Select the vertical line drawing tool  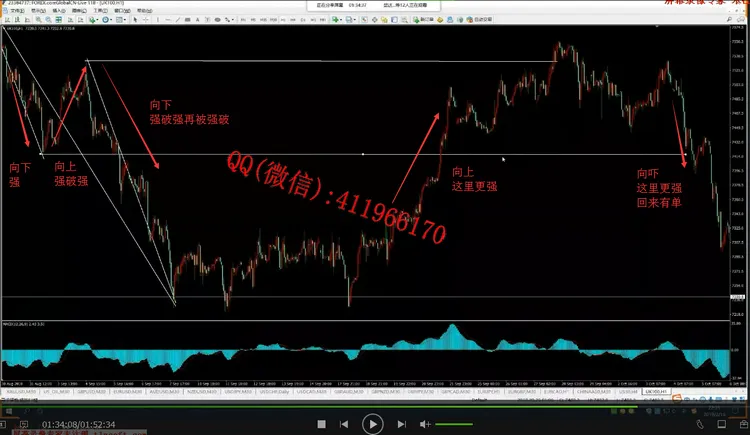coord(158,20)
